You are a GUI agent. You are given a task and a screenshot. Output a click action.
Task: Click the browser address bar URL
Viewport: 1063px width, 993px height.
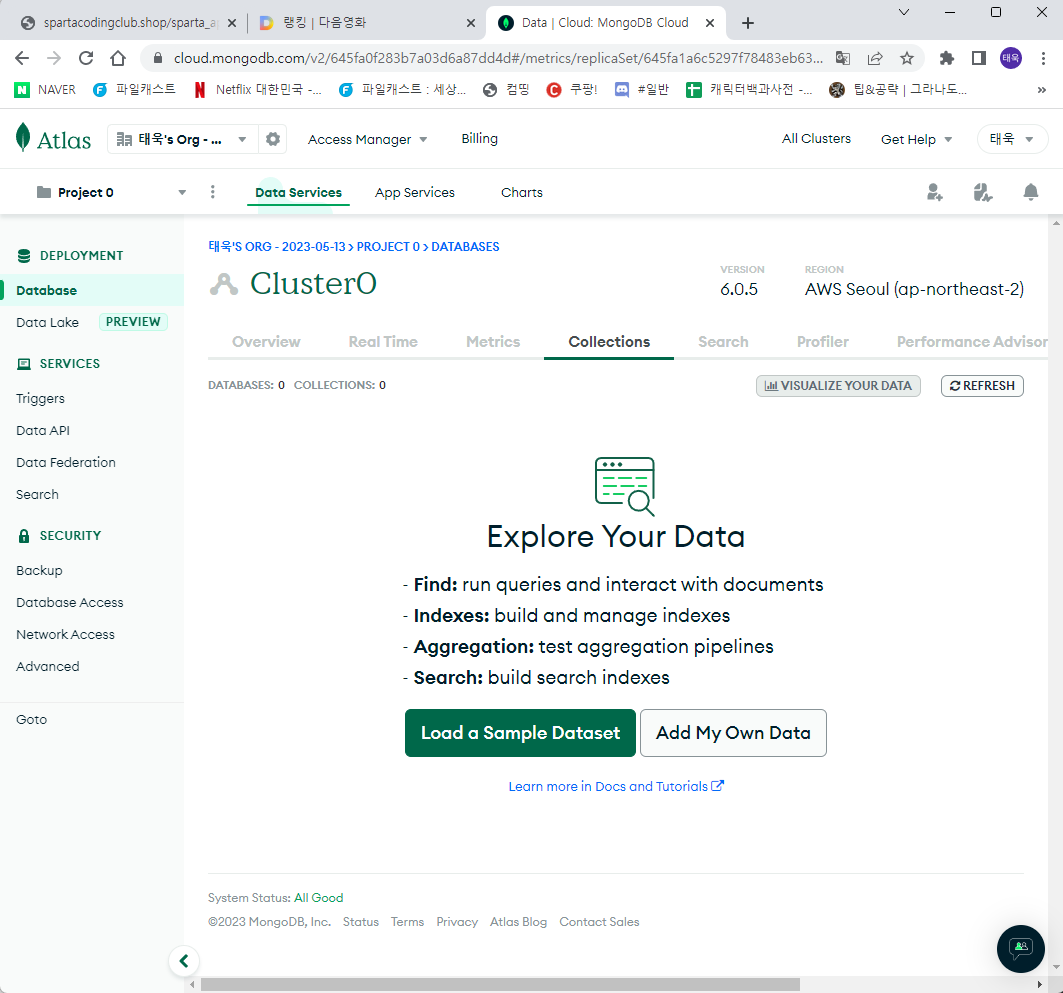point(498,58)
